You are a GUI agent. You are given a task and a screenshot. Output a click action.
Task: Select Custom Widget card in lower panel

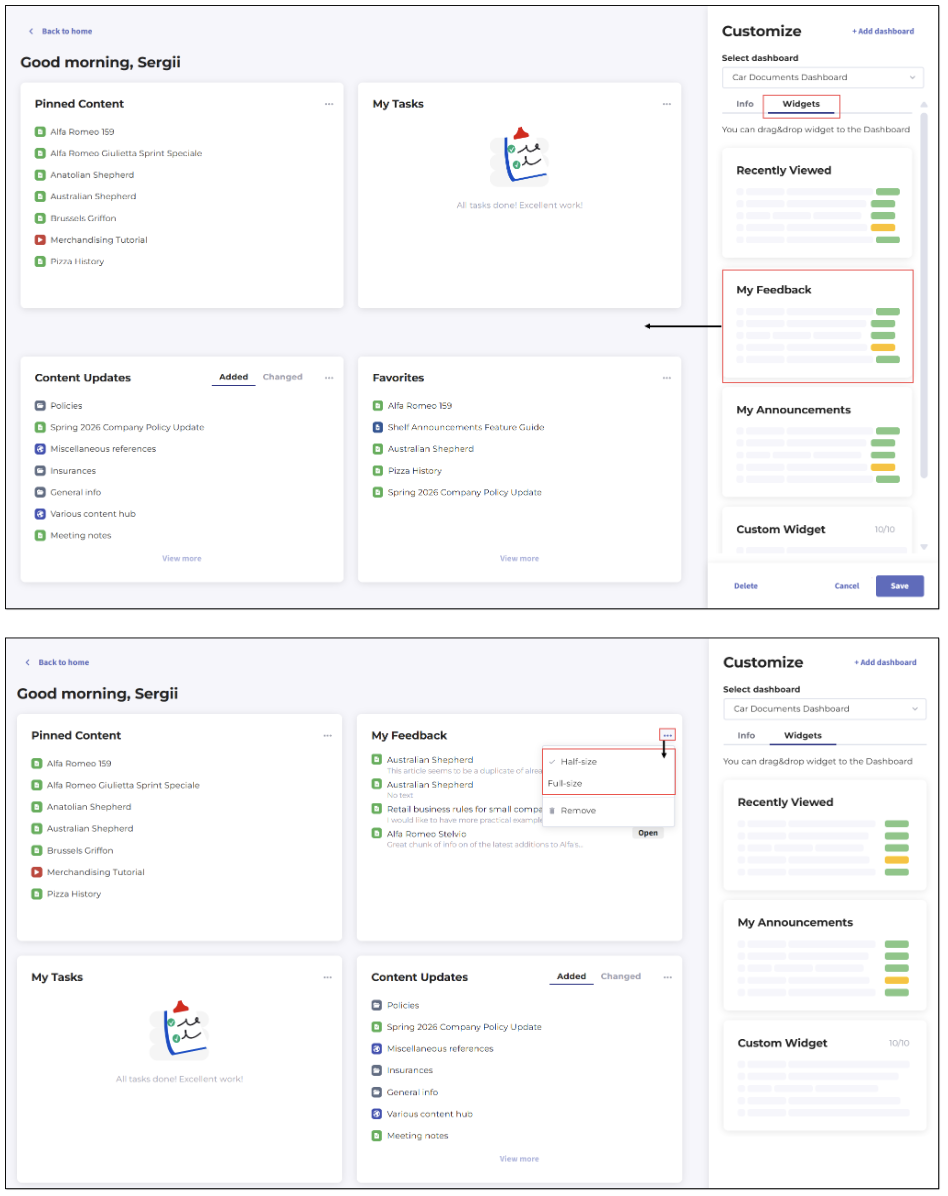tap(824, 1076)
